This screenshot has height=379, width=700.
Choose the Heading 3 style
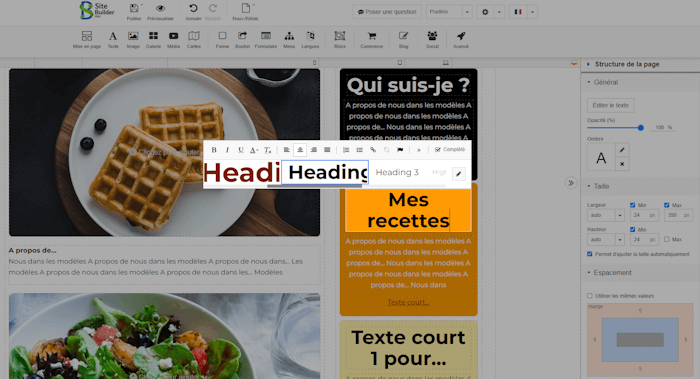(397, 172)
